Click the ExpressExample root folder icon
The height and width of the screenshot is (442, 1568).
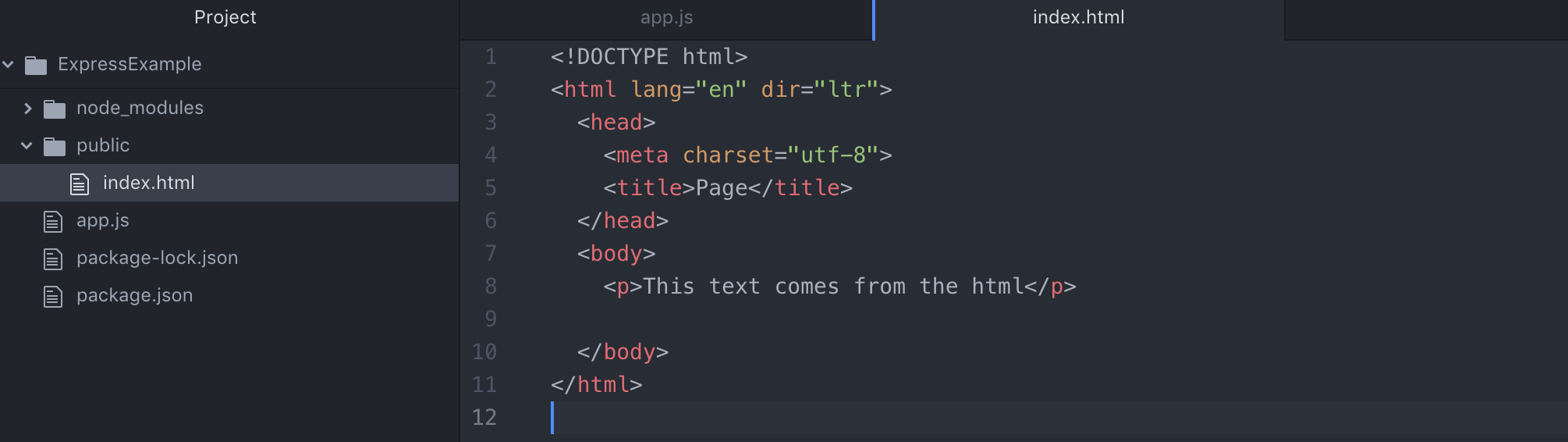(x=36, y=65)
